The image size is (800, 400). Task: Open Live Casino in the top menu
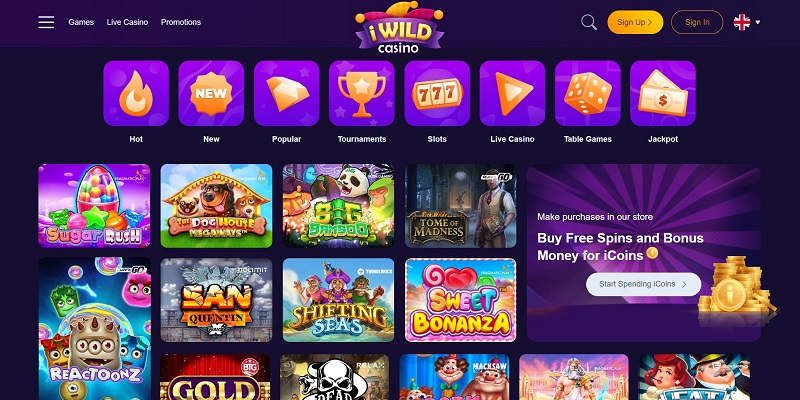[128, 22]
